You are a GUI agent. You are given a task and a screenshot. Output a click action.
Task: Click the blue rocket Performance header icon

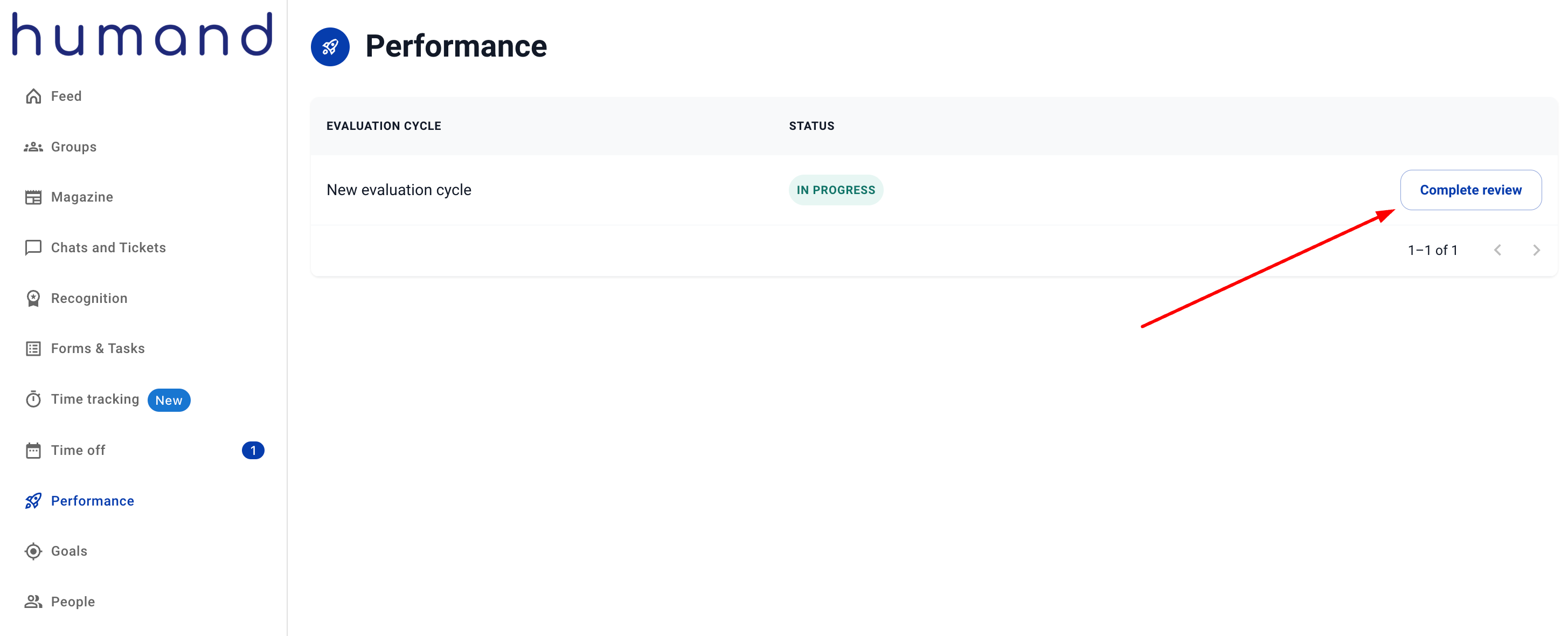[330, 47]
